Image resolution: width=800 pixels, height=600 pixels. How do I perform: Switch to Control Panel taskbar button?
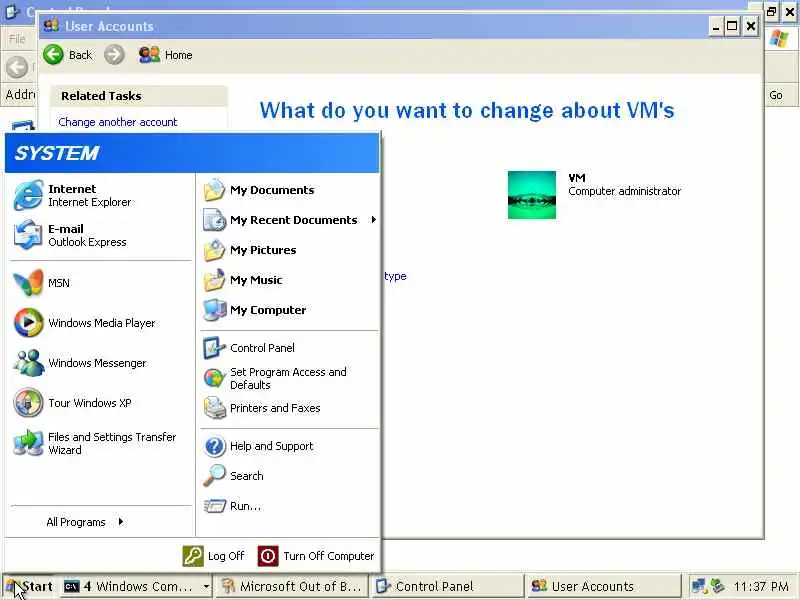pos(447,587)
